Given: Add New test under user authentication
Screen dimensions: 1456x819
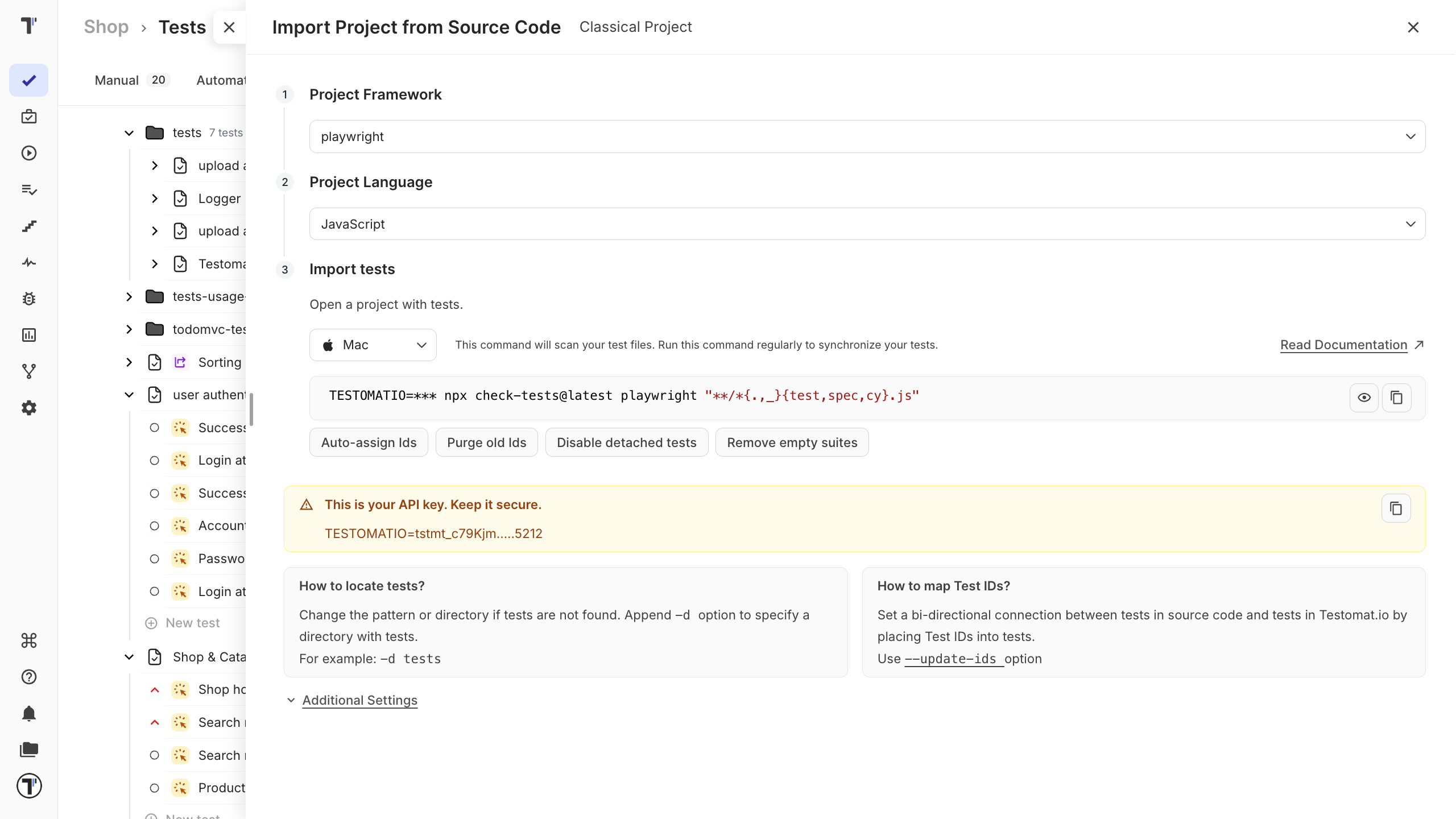Looking at the screenshot, I should 183,623.
